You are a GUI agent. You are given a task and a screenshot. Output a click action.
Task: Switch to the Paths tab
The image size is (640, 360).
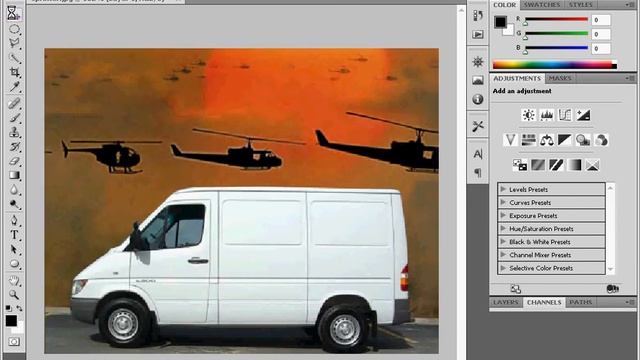click(580, 302)
